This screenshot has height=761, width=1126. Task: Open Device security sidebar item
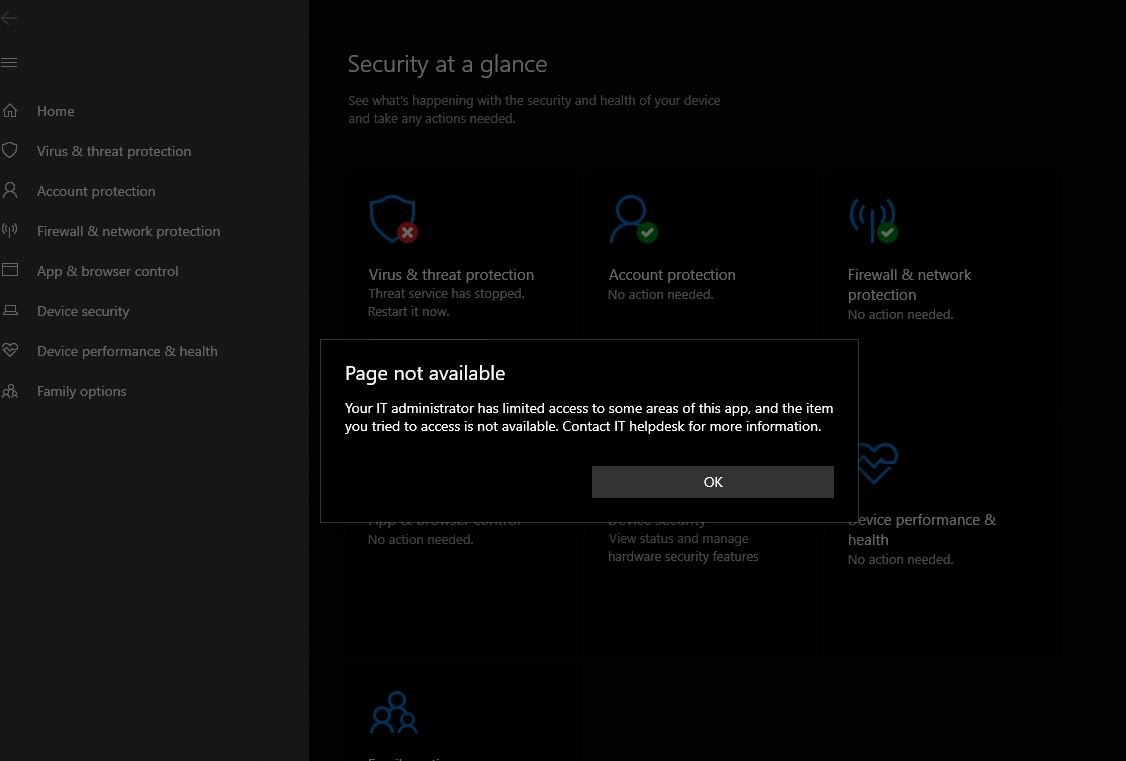pos(83,312)
